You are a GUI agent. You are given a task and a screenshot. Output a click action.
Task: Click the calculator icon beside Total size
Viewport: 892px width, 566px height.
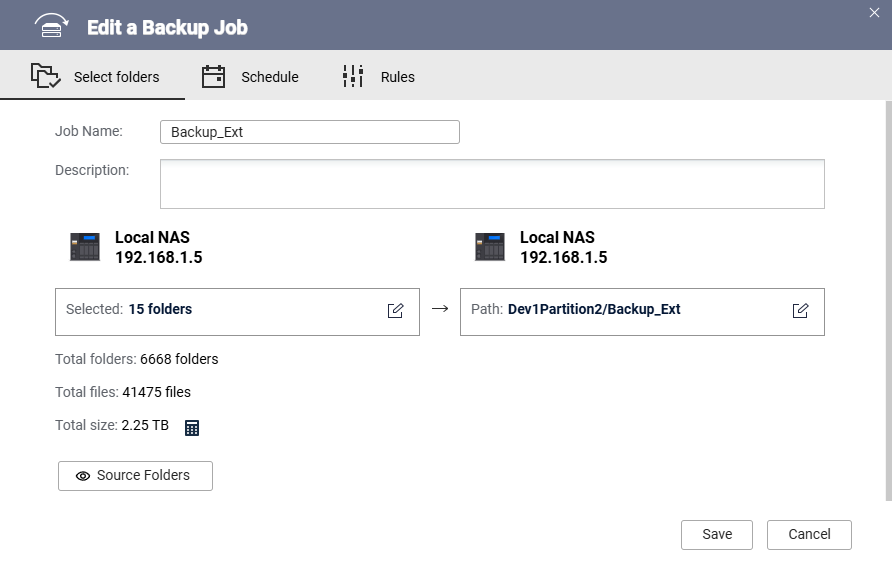(x=192, y=427)
